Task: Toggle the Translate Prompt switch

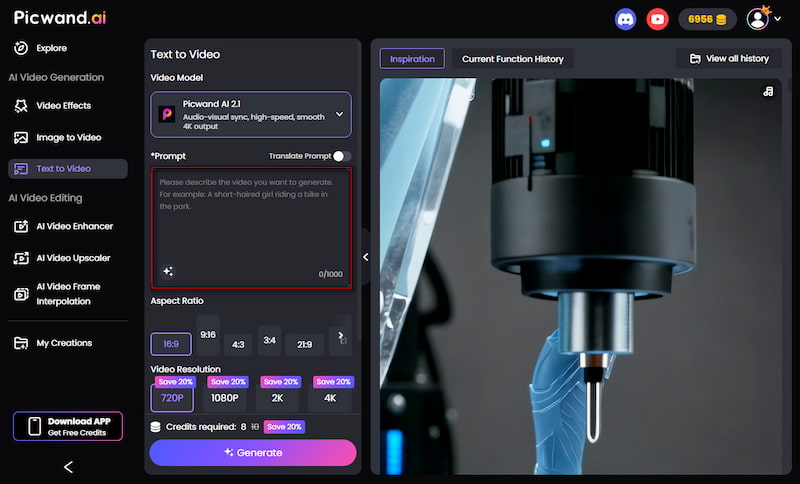Action: pyautogui.click(x=341, y=156)
